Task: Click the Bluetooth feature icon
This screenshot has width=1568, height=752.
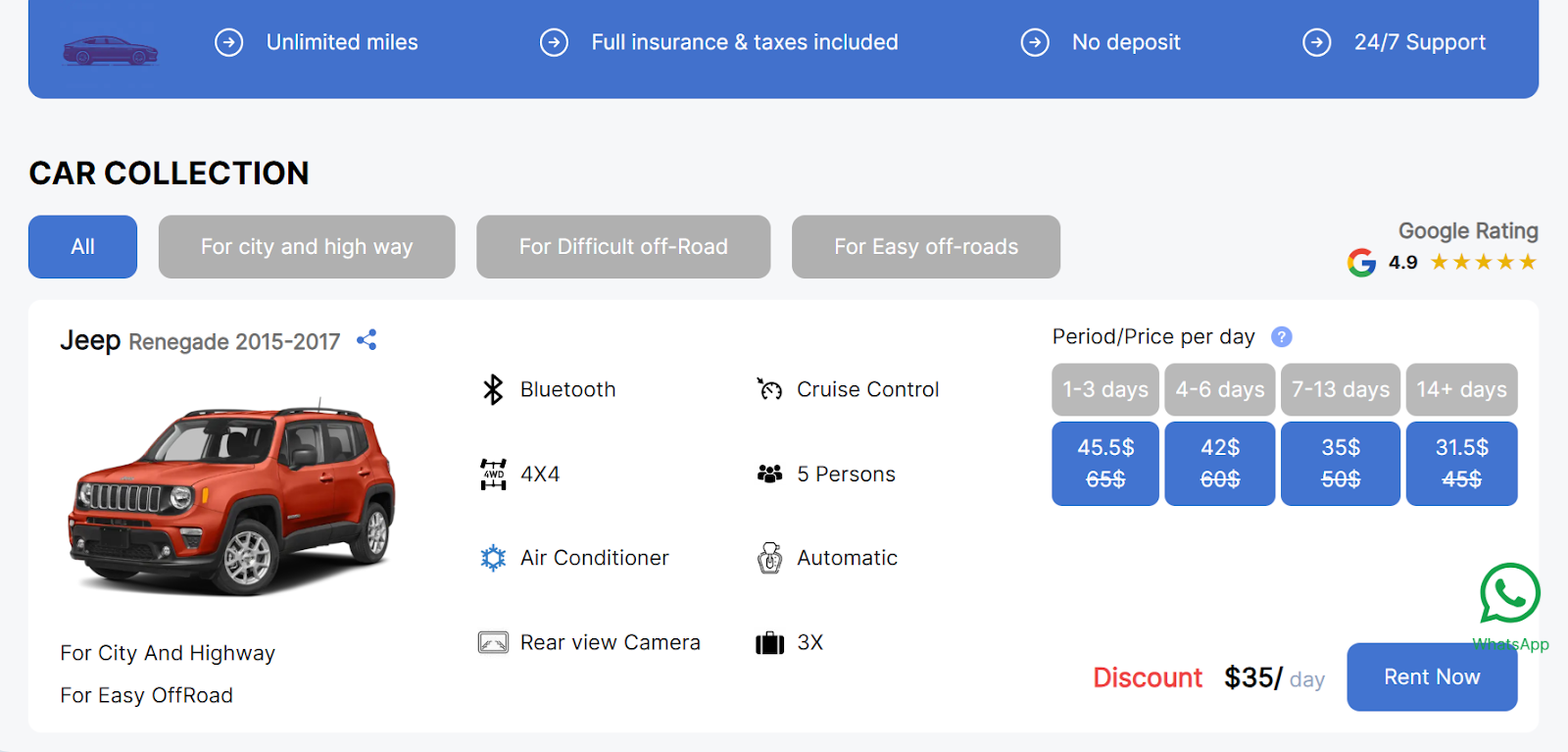Action: tap(493, 389)
